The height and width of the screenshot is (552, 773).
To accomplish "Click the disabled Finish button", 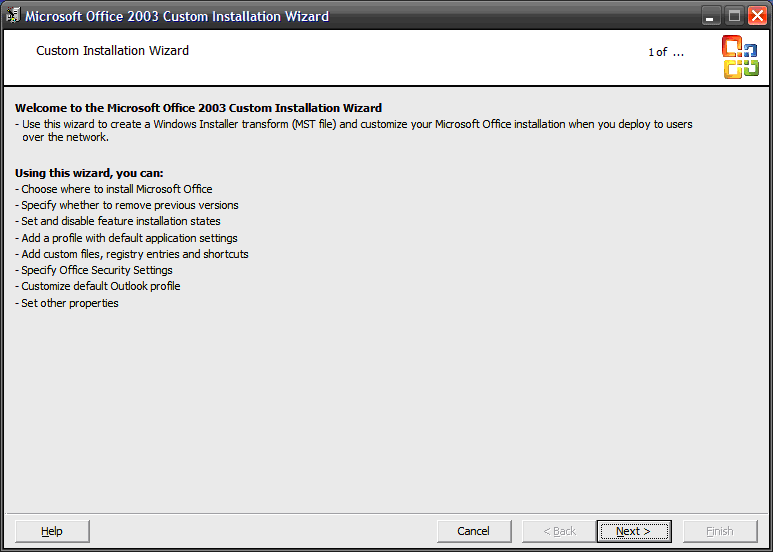I will point(719,531).
